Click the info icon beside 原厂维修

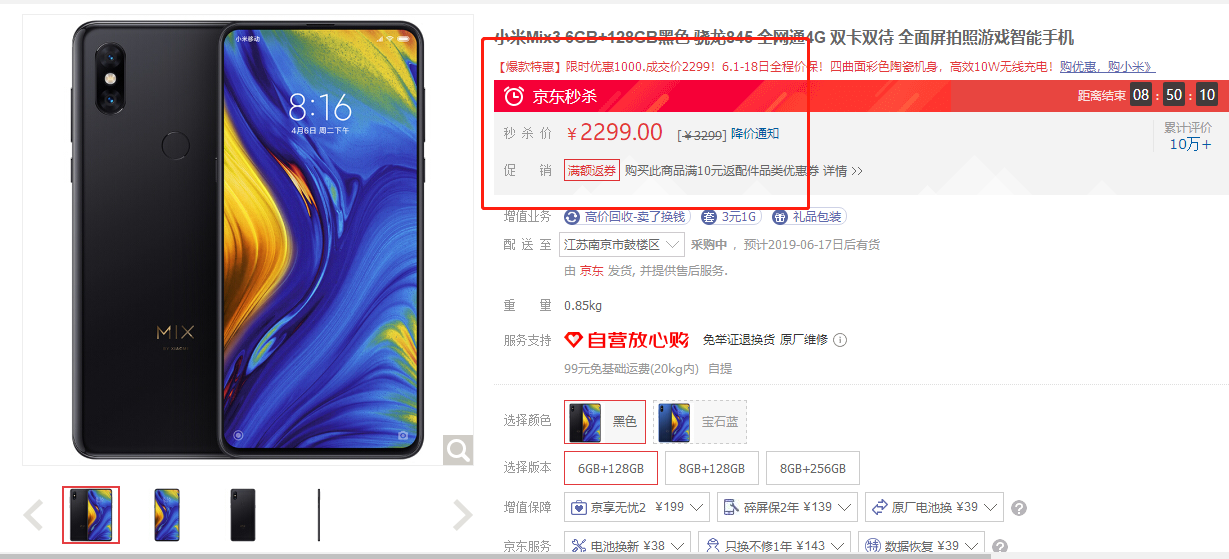point(840,340)
